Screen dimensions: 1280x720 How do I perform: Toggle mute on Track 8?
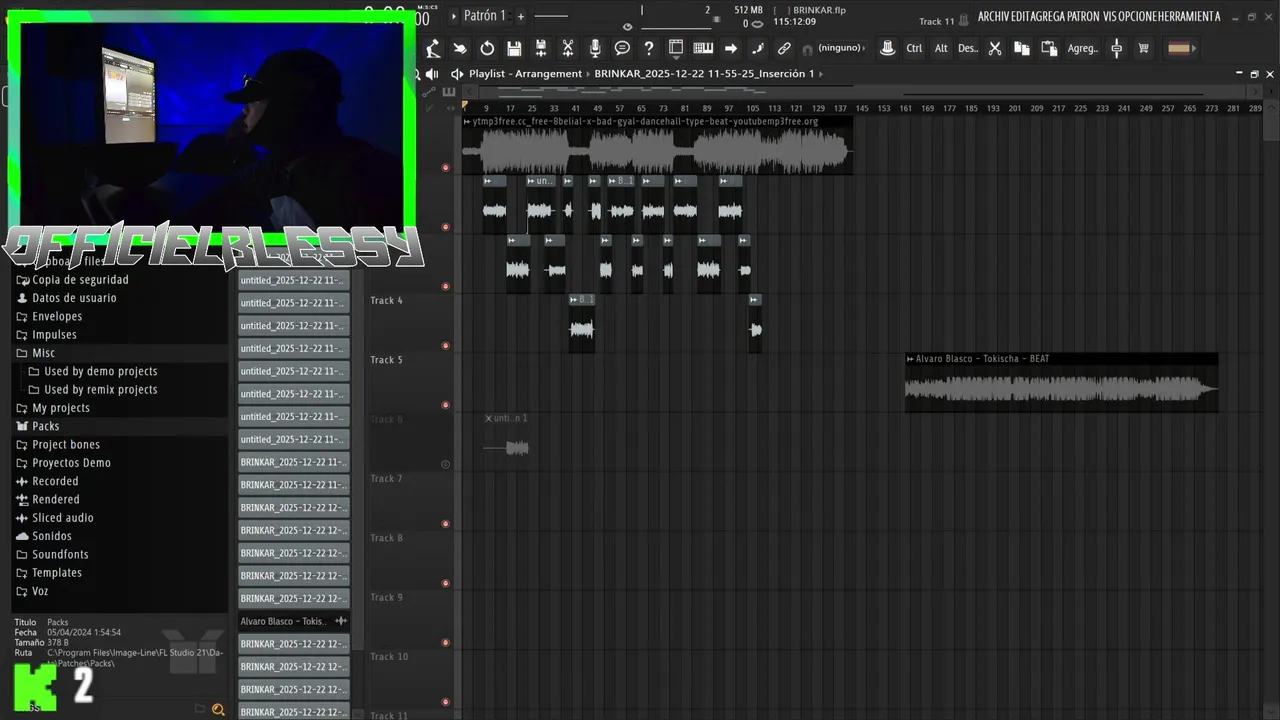point(446,583)
